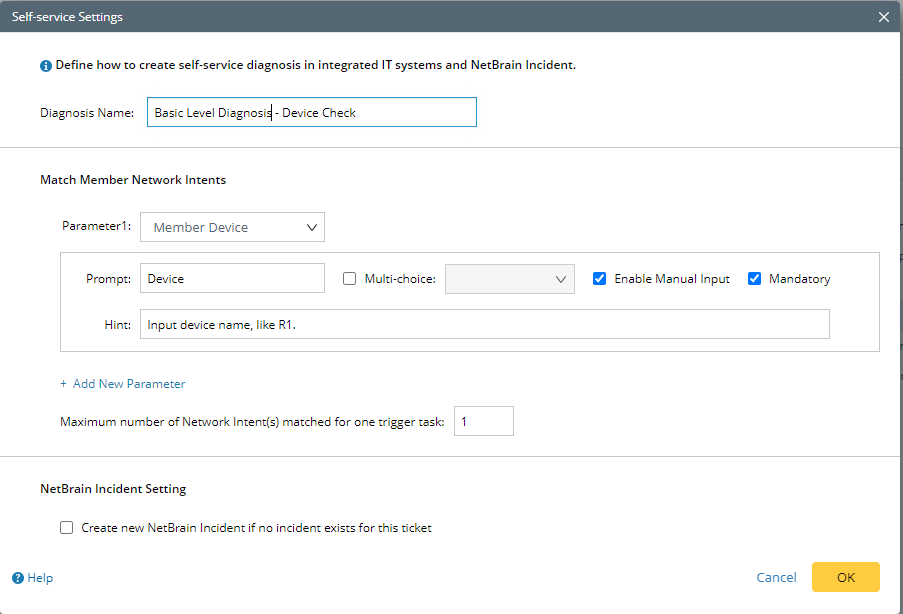This screenshot has height=614, width=903.
Task: Click the NetBrain Incident Setting heading
Action: (x=113, y=488)
